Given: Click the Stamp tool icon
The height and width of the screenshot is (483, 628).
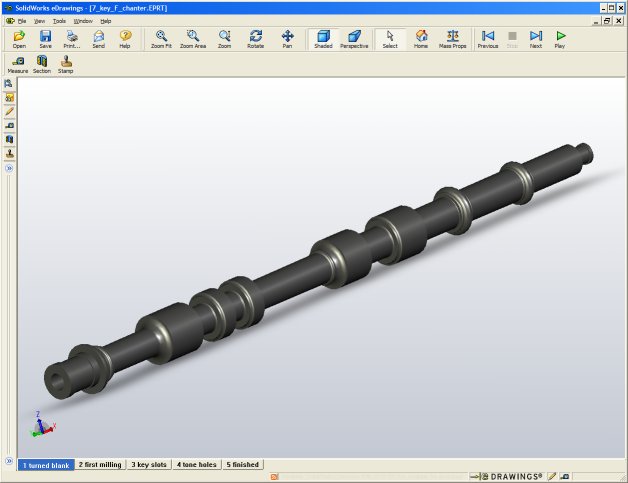Looking at the screenshot, I should tap(66, 64).
